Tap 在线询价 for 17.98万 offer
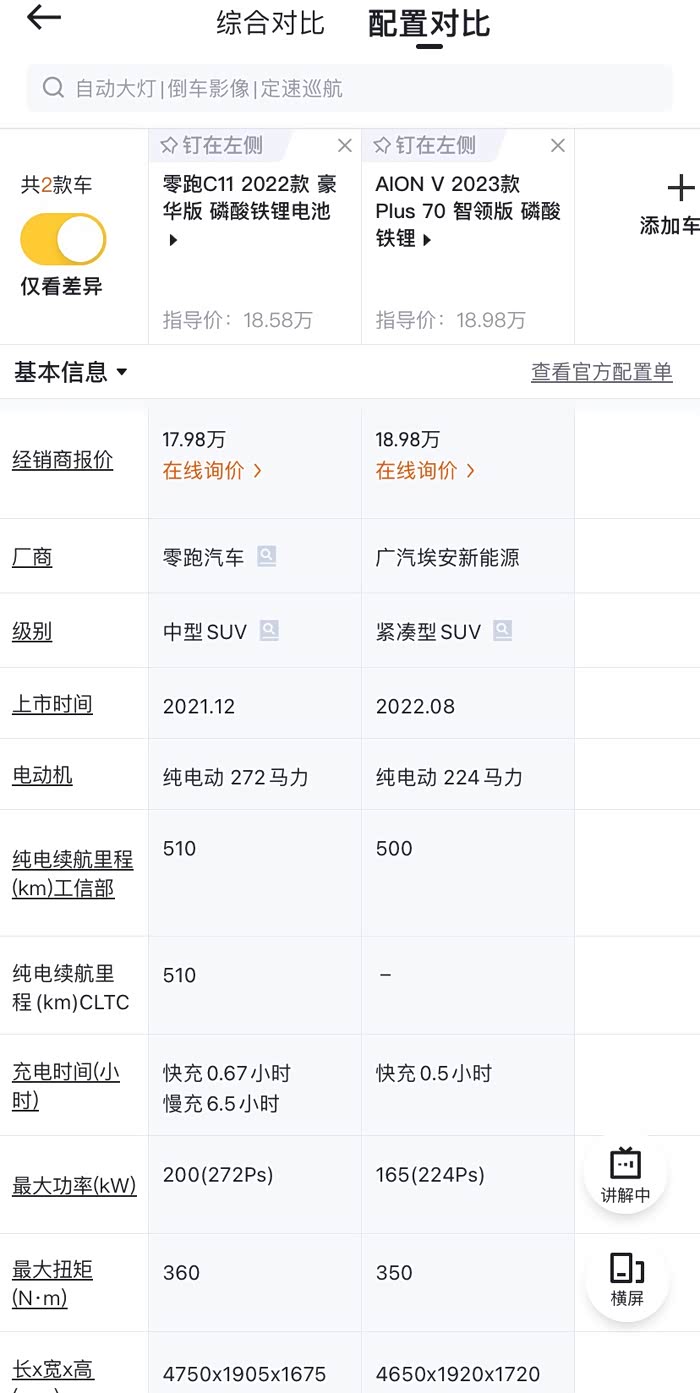The image size is (700, 1393). click(x=213, y=470)
